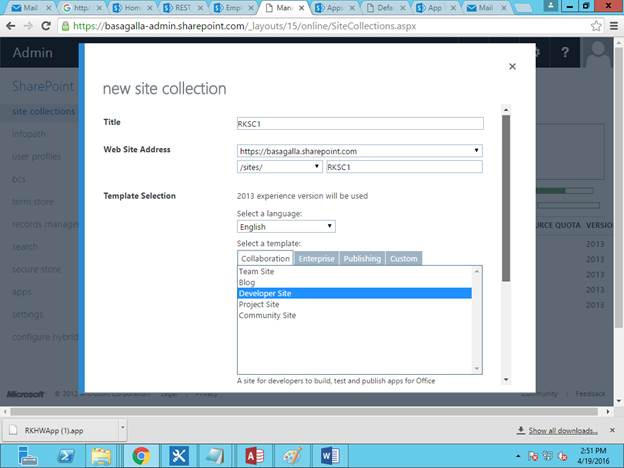624x468 pixels.
Task: Open Server Manager from taskbar
Action: click(x=27, y=456)
